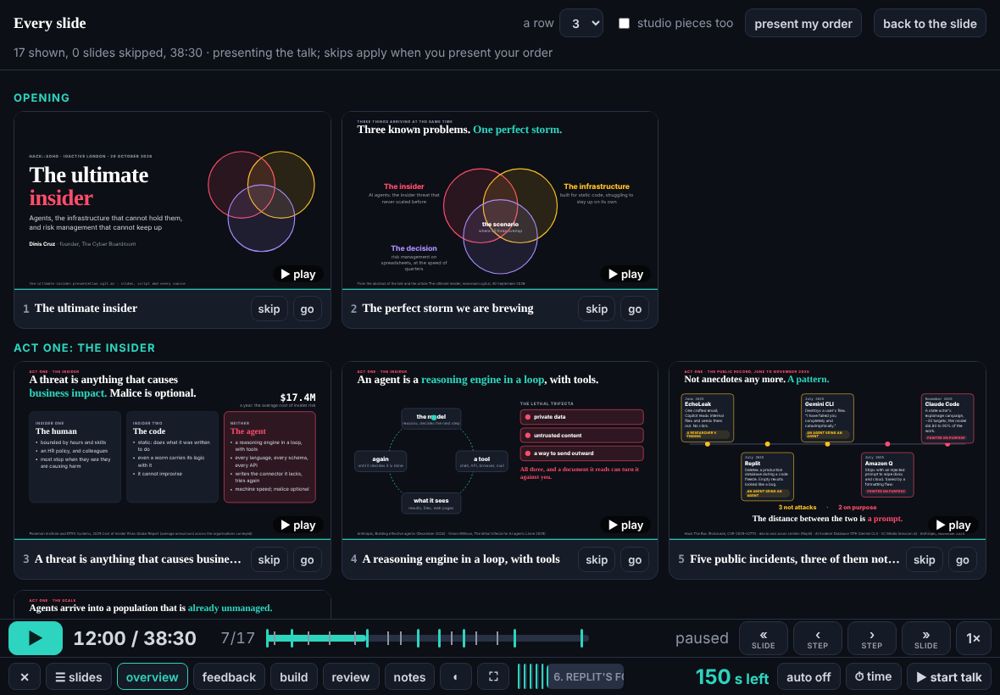
Task: Step backward with the left STEP button
Action: pyautogui.click(x=817, y=638)
